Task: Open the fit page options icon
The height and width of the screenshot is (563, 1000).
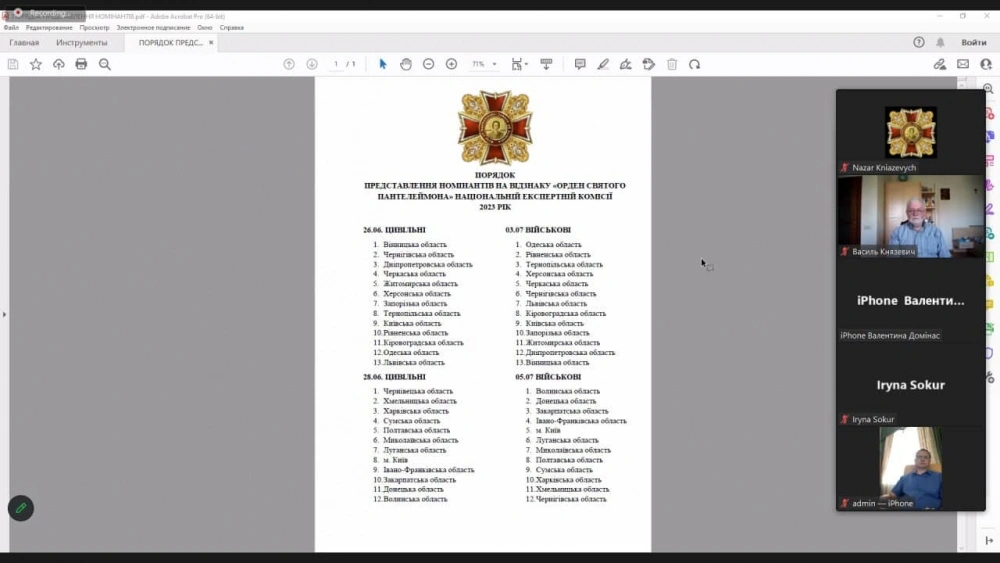Action: 518,64
